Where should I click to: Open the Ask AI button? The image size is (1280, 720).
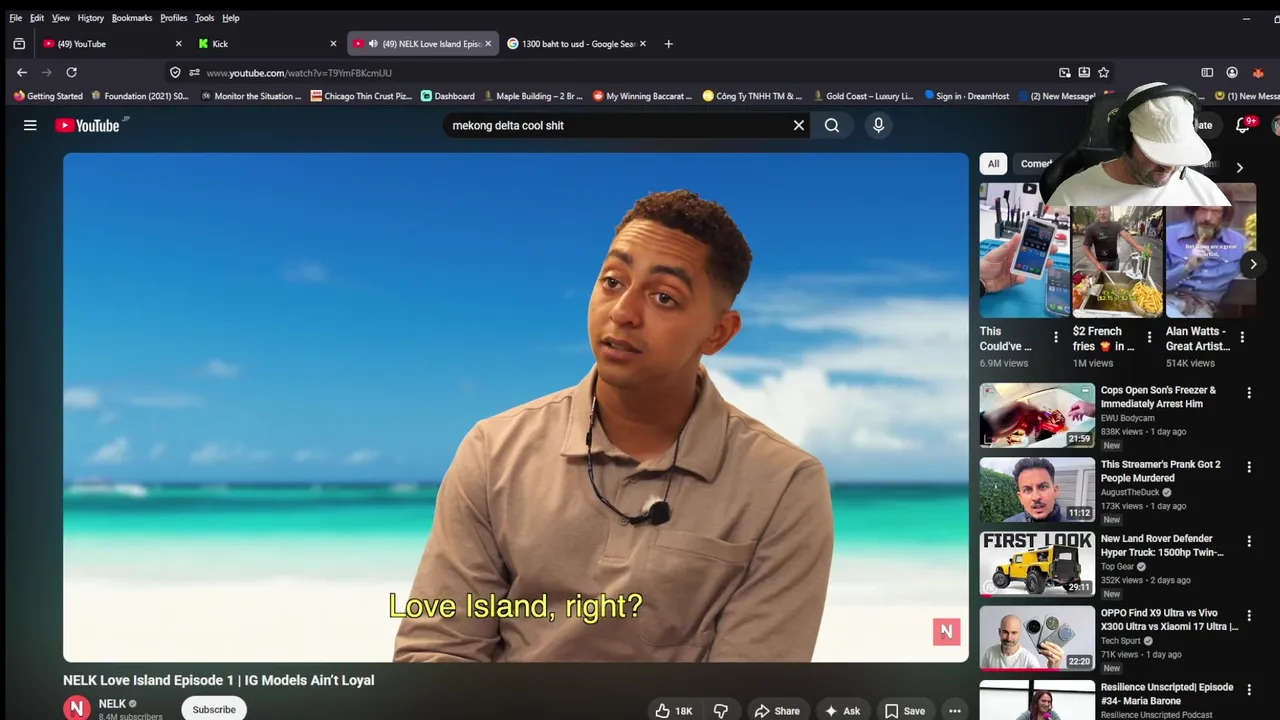842,711
